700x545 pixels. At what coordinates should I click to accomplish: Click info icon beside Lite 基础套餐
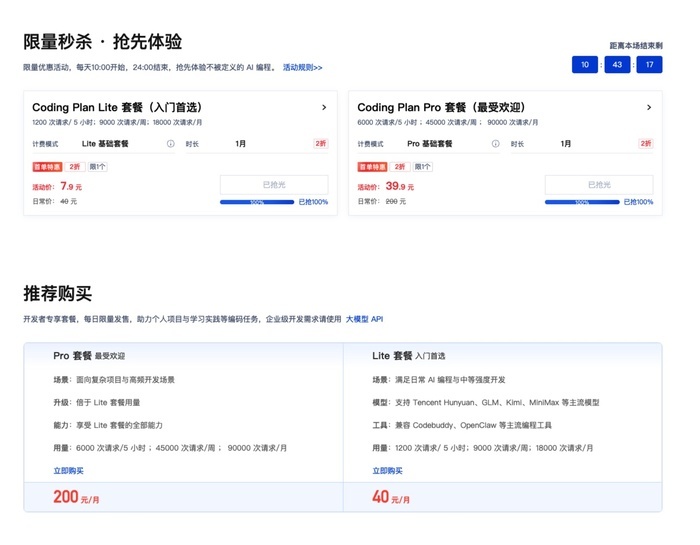(171, 144)
